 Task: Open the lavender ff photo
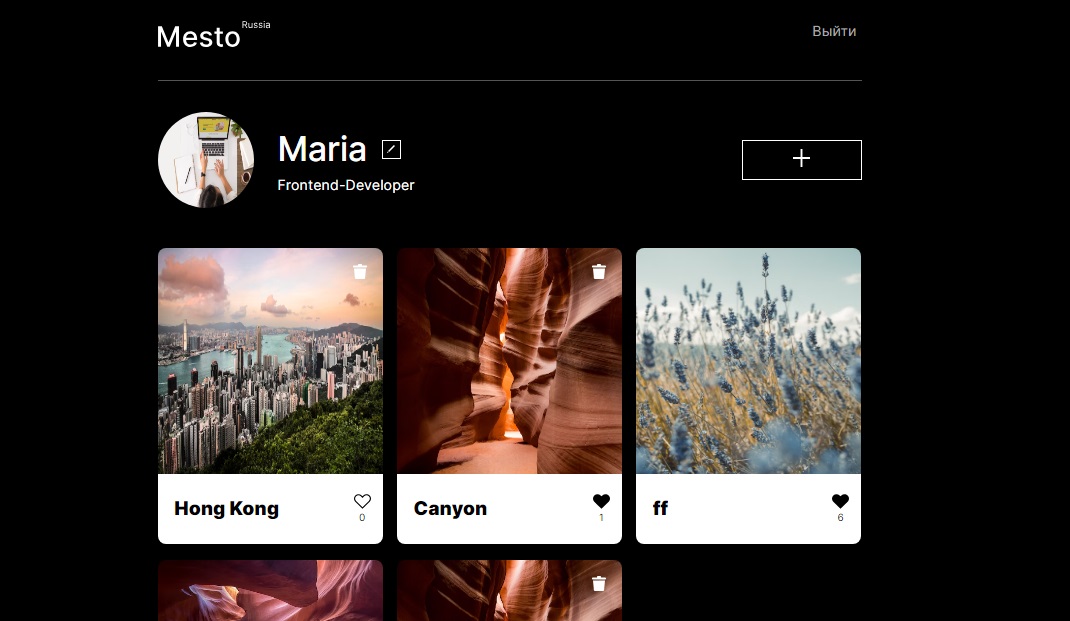[748, 361]
